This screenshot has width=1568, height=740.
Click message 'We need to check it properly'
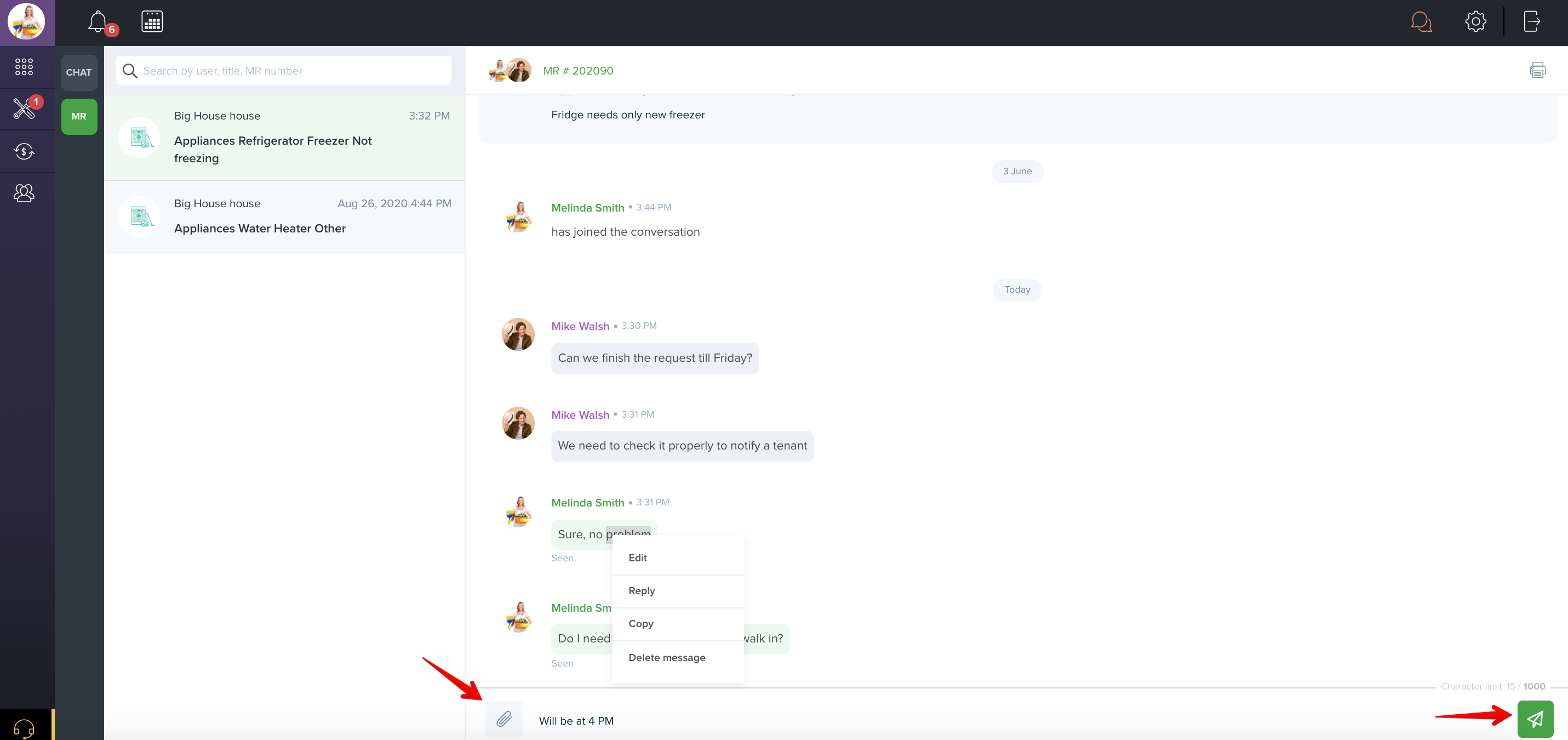[682, 446]
